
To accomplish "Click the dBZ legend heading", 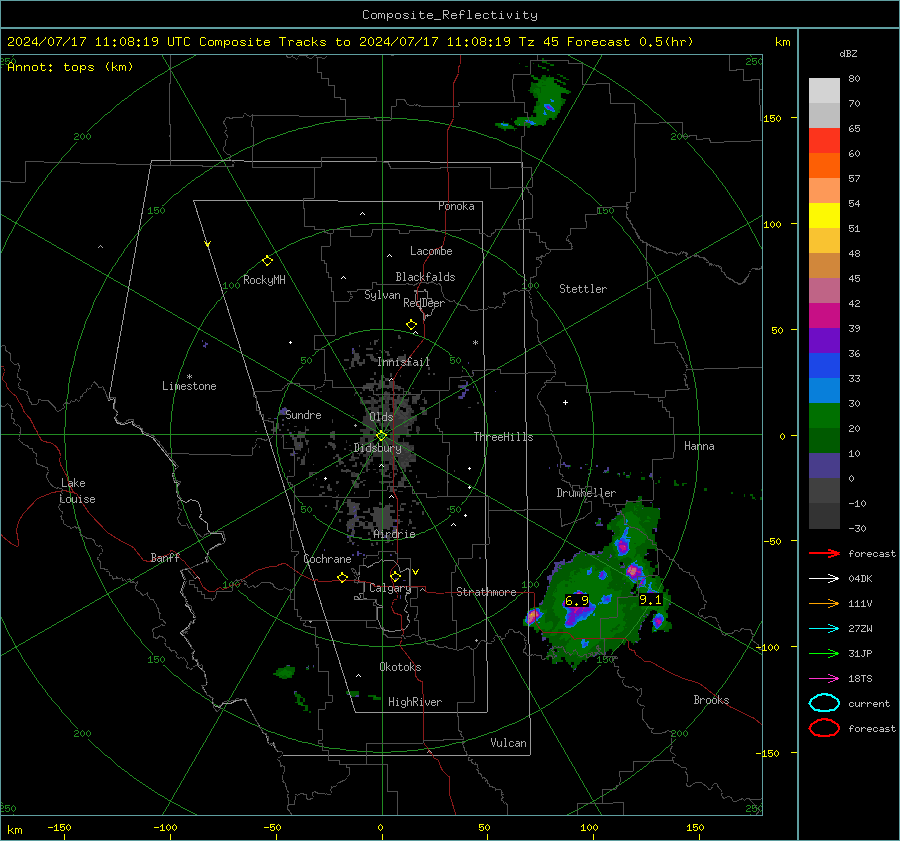I will click(848, 54).
